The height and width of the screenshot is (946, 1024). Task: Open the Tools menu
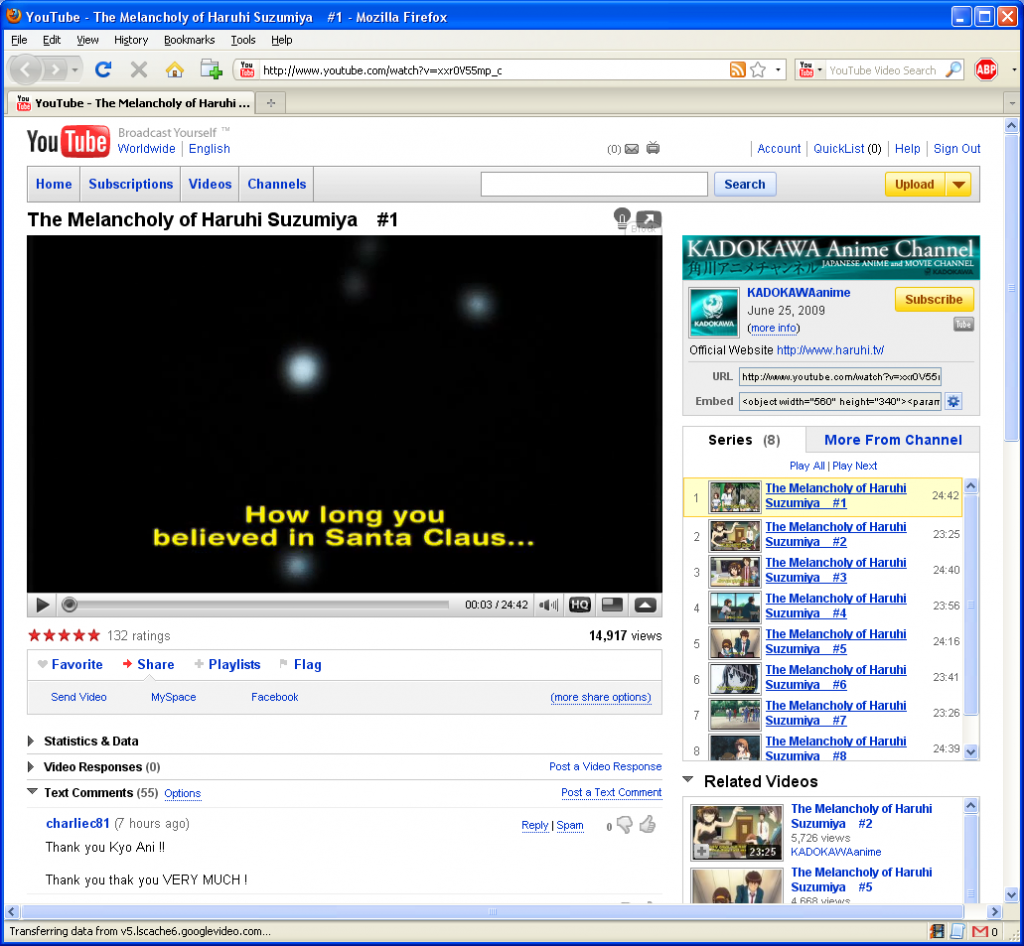click(243, 40)
